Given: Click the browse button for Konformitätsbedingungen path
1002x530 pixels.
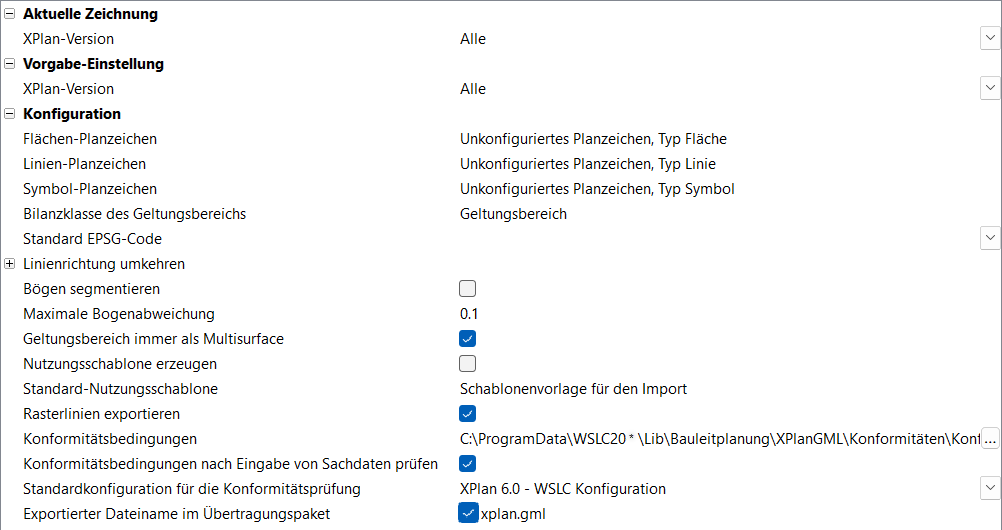Looking at the screenshot, I should pyautogui.click(x=990, y=439).
